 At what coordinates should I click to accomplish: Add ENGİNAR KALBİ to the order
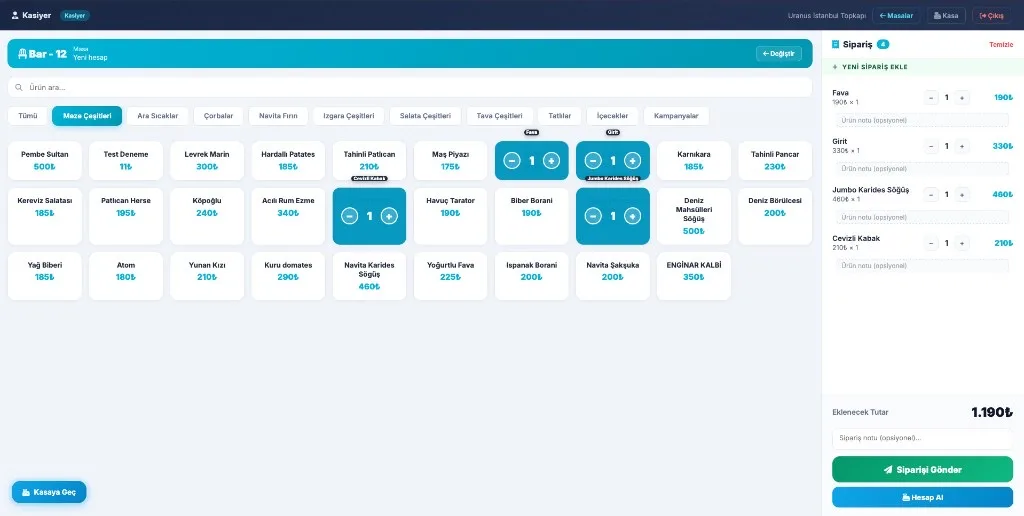coord(694,276)
